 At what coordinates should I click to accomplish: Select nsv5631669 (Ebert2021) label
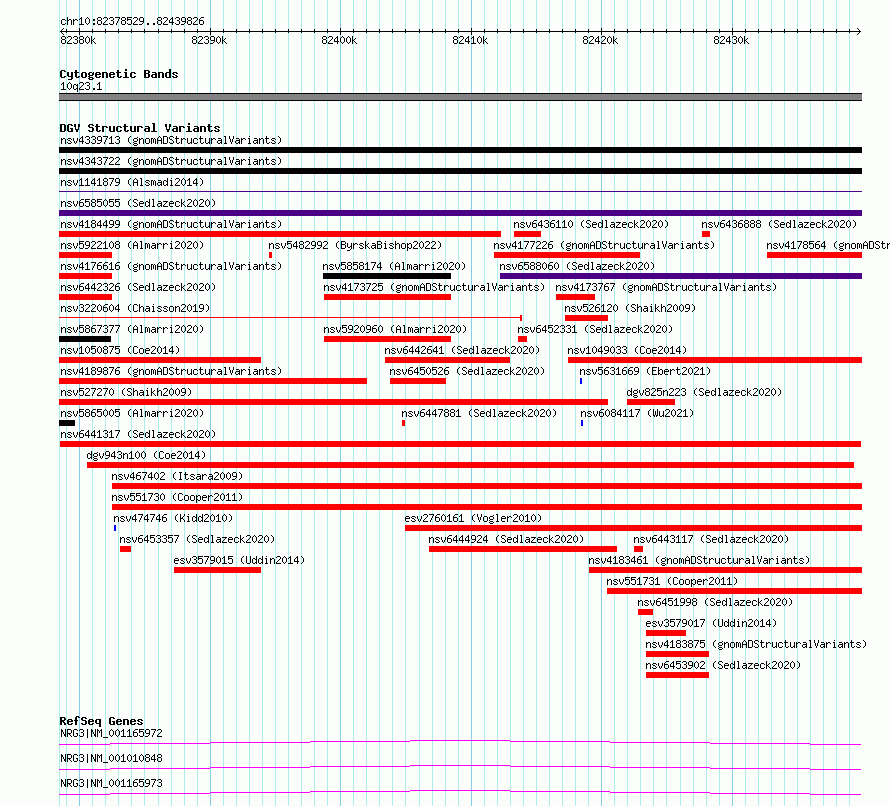pos(645,371)
